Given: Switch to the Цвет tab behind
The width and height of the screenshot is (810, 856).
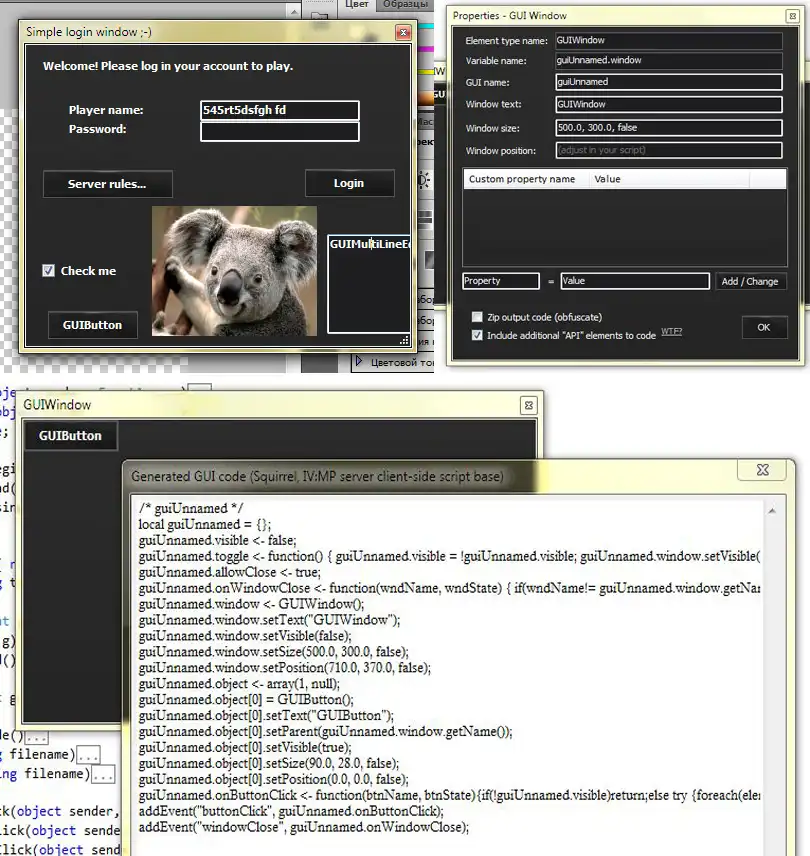Looking at the screenshot, I should tap(356, 4).
